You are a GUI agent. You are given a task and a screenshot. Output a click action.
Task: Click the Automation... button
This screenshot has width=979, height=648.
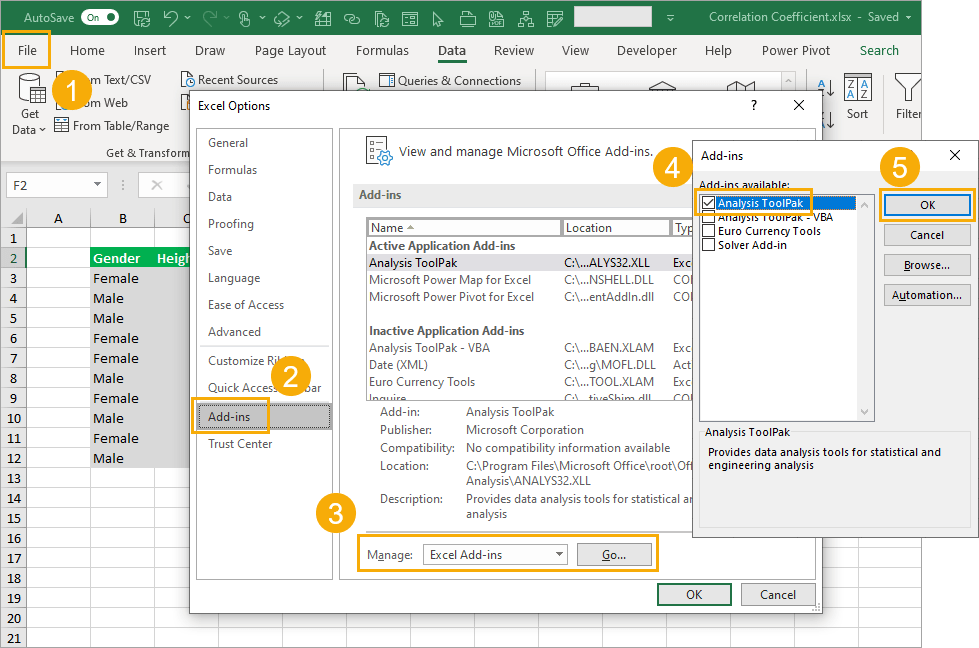pos(927,295)
